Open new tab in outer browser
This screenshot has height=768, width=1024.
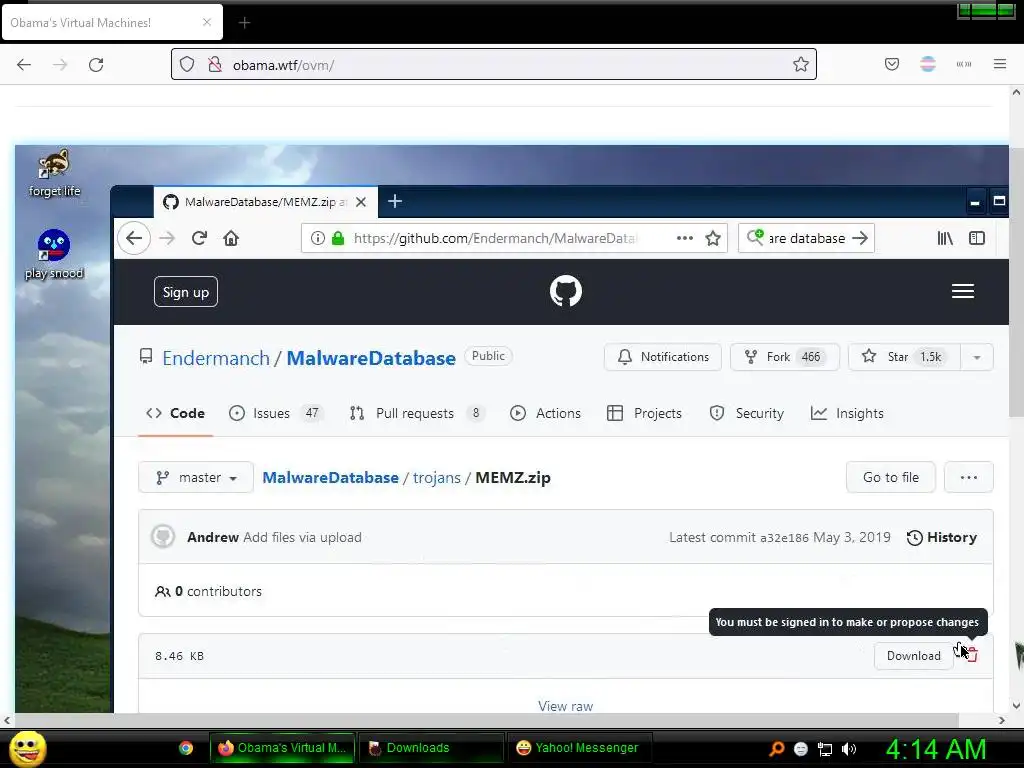[x=244, y=23]
